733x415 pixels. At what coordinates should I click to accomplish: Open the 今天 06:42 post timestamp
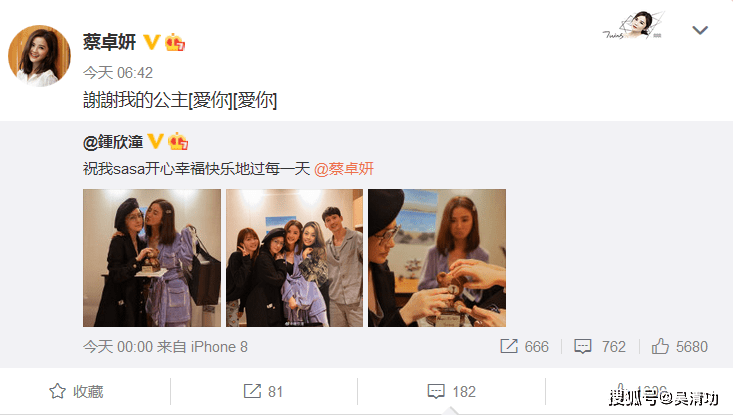[x=118, y=72]
